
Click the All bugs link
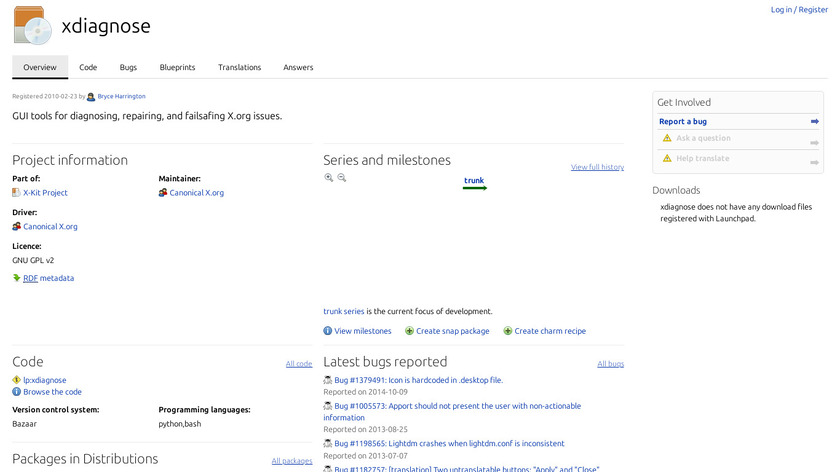pyautogui.click(x=610, y=364)
